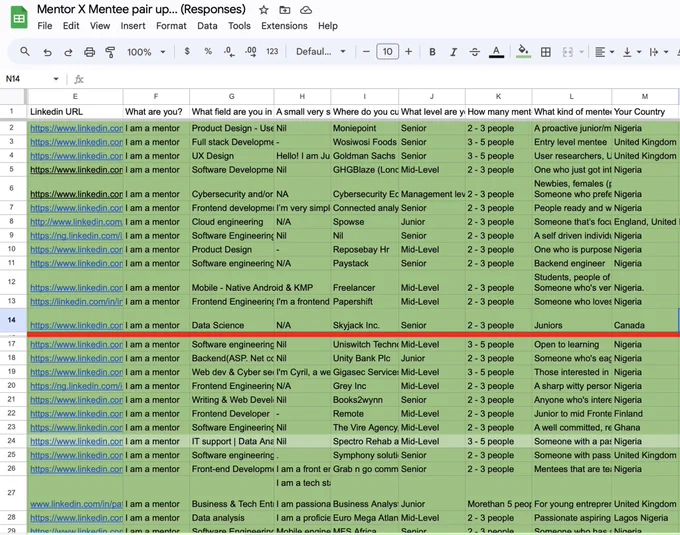Click the font size field showing 10
The image size is (680, 535).
tap(387, 52)
